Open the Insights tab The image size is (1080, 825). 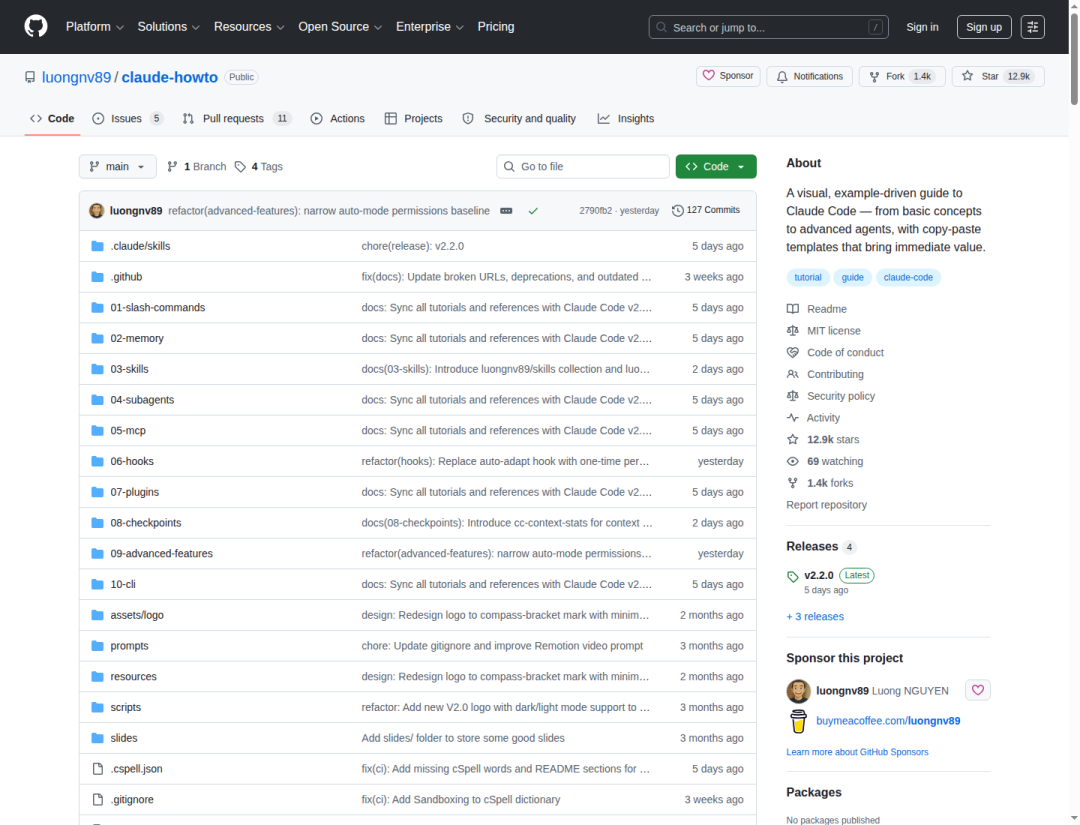point(626,118)
